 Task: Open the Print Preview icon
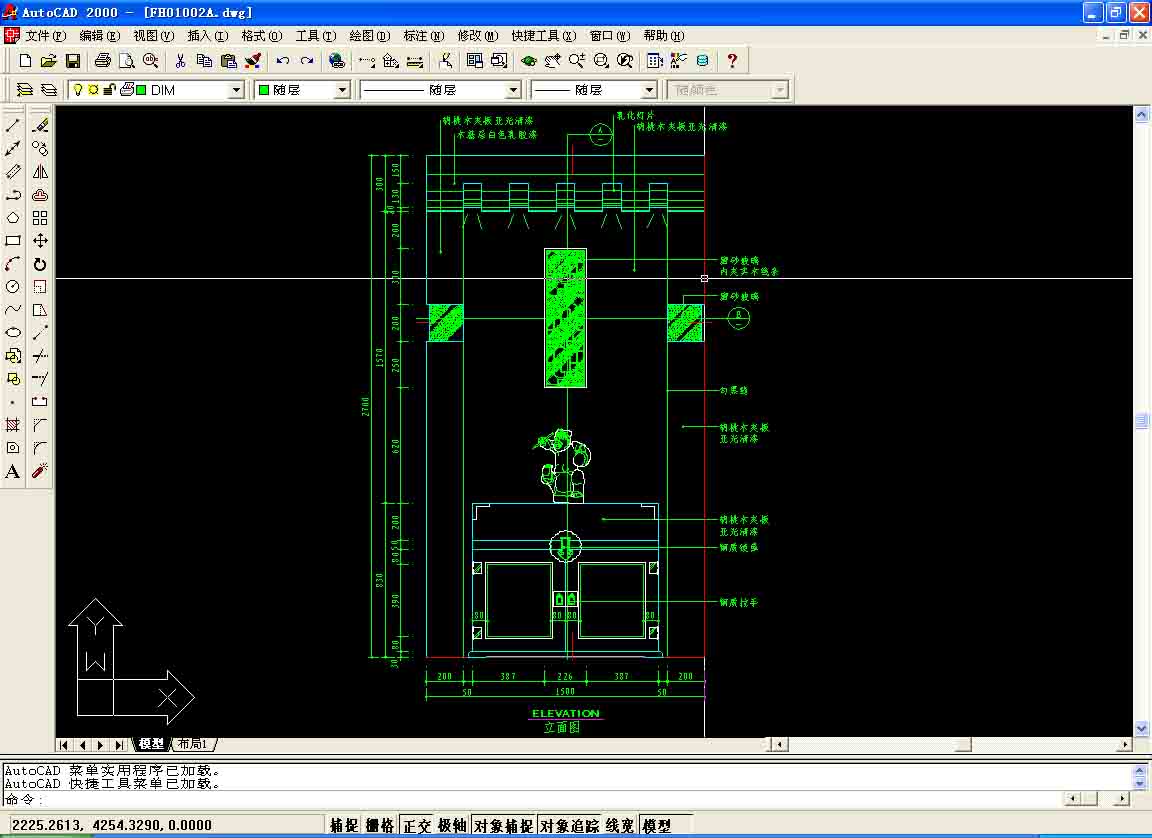tap(126, 61)
